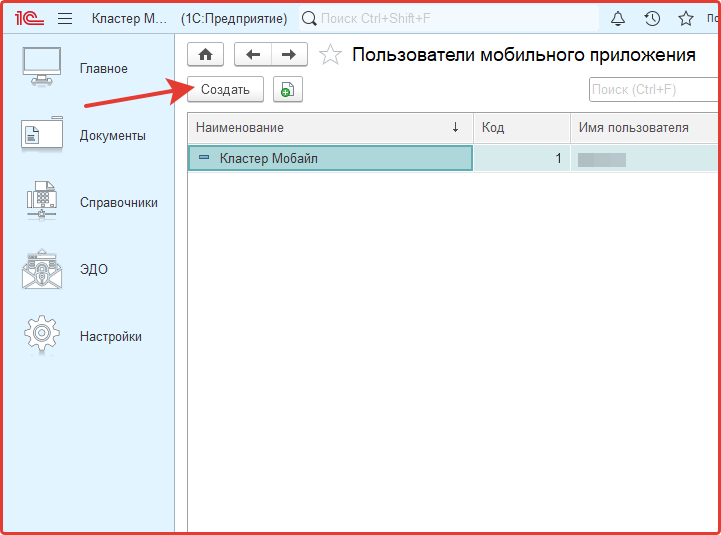Image resolution: width=721 pixels, height=535 pixels.
Task: Open the Настройки section
Action: tap(111, 337)
